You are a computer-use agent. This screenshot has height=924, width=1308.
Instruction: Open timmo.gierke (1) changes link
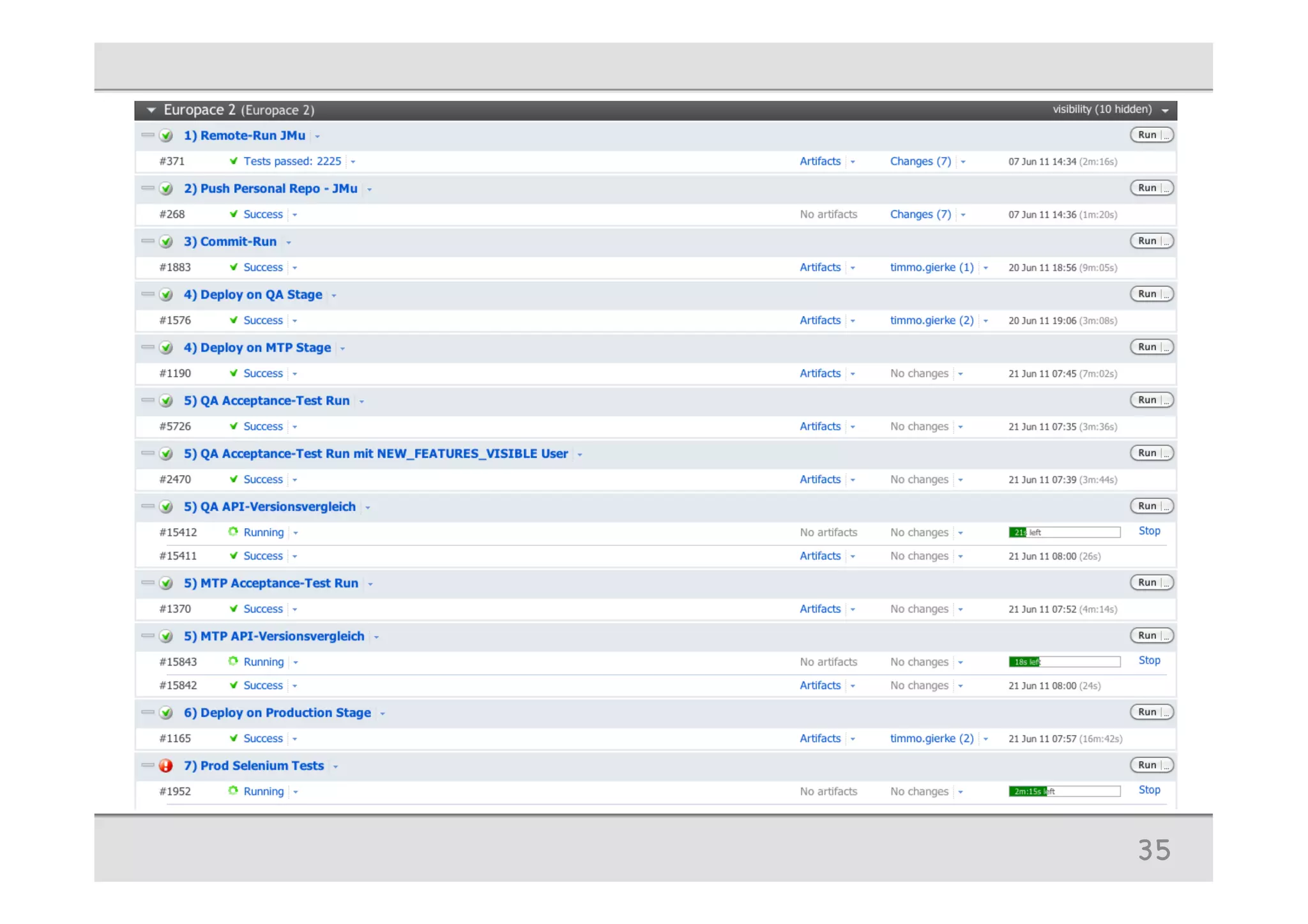coord(932,268)
